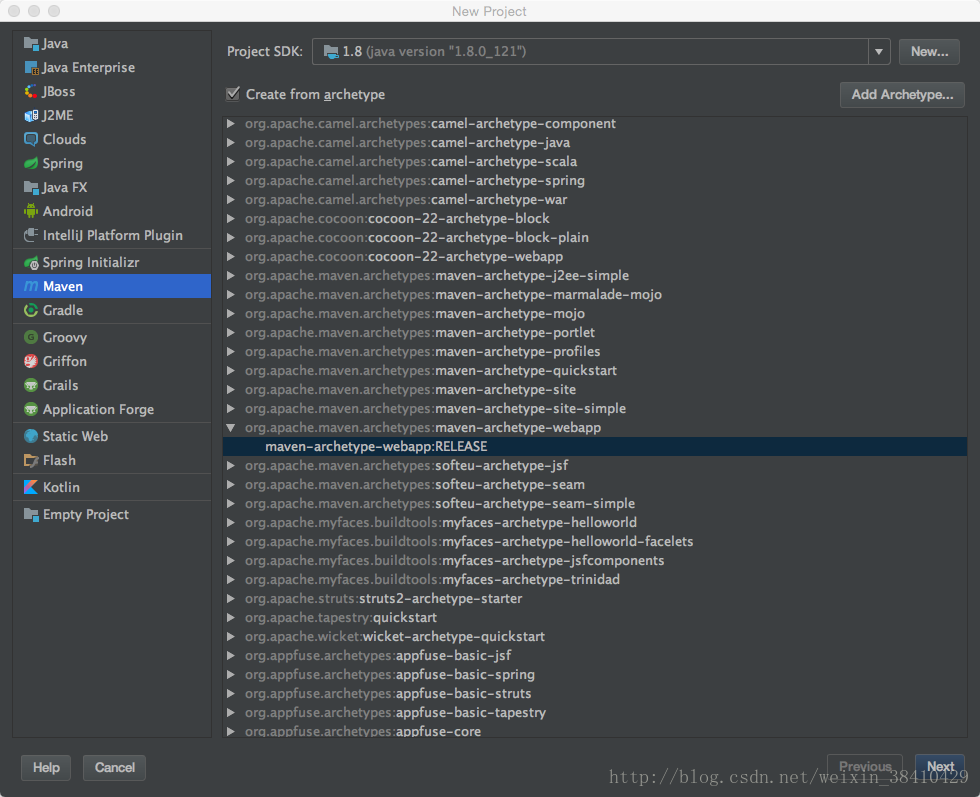Expand softeu-archetype-jsf arrow
The width and height of the screenshot is (980, 797).
231,466
